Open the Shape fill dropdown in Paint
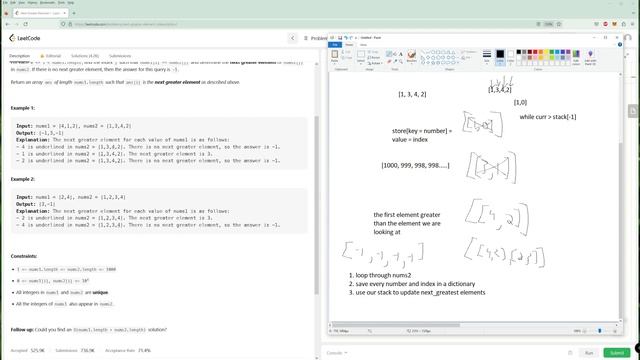Screen dimensions: 640x360 [x=467, y=58]
